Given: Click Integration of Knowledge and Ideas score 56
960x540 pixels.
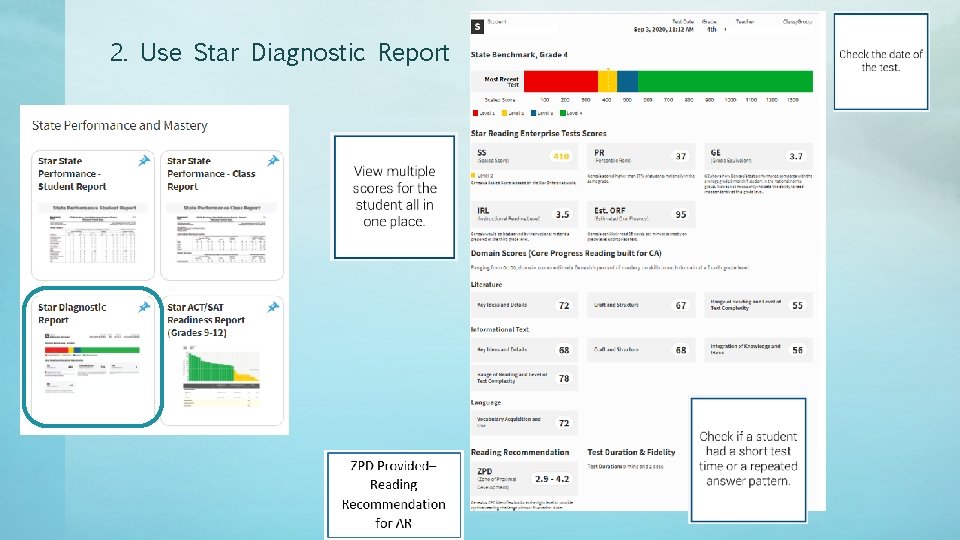Looking at the screenshot, I should tap(797, 350).
